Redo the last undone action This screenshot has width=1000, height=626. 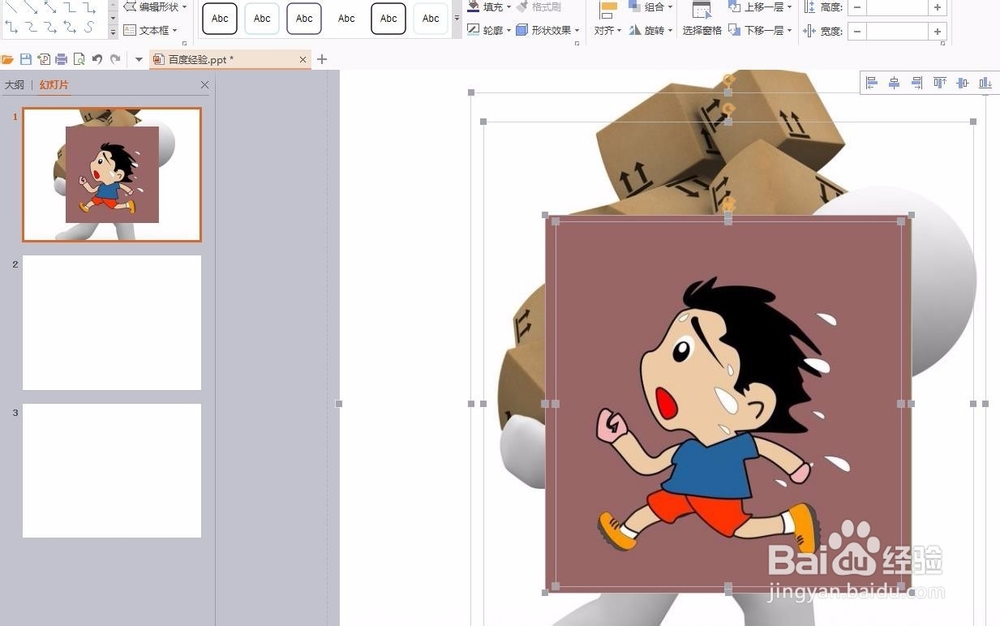[x=115, y=59]
